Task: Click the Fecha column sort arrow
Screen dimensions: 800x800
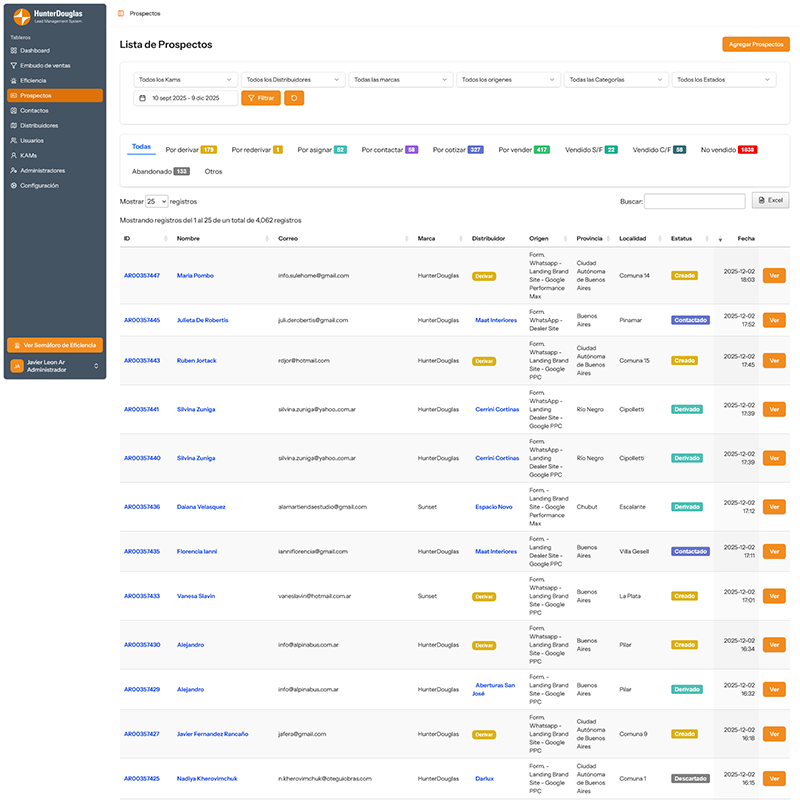Action: coord(720,239)
